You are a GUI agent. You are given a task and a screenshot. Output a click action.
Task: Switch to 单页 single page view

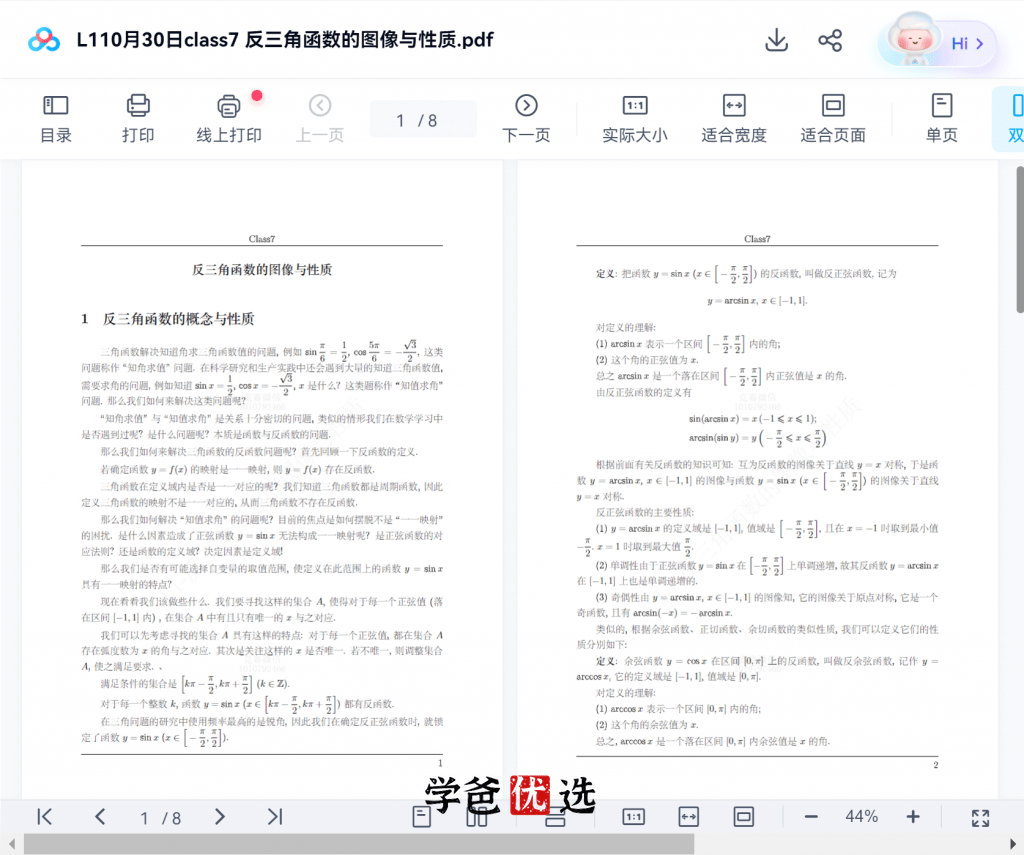tap(941, 119)
